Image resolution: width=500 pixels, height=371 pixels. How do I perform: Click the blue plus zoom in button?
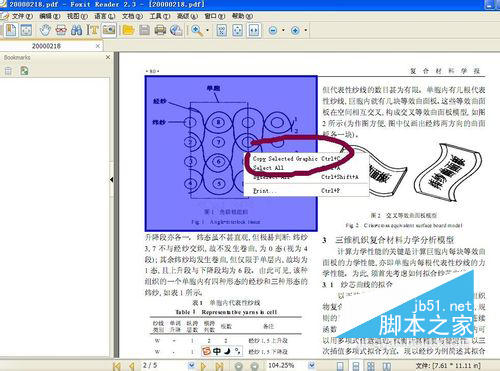(295, 30)
